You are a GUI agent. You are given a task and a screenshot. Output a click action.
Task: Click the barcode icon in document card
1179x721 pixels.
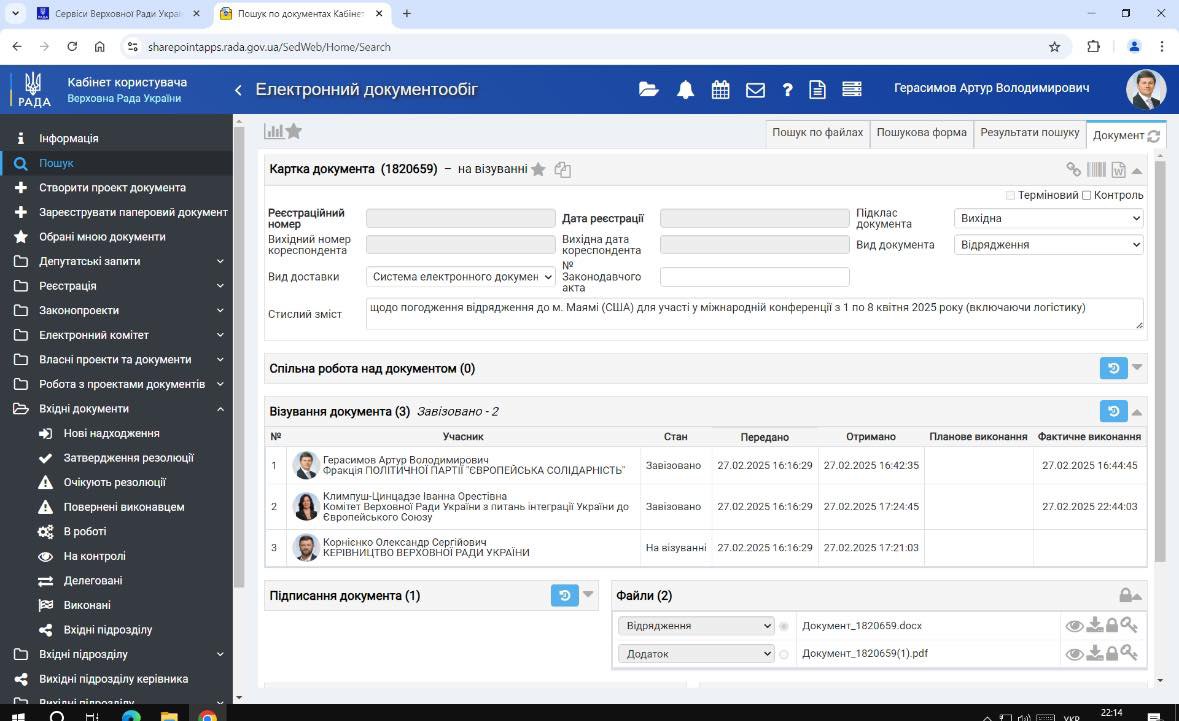pos(1096,170)
